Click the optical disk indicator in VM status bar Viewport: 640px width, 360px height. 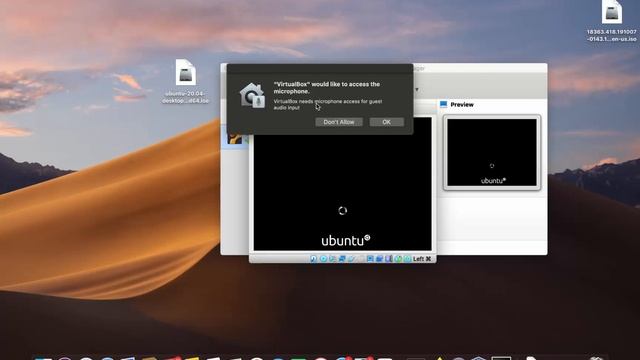pyautogui.click(x=323, y=259)
